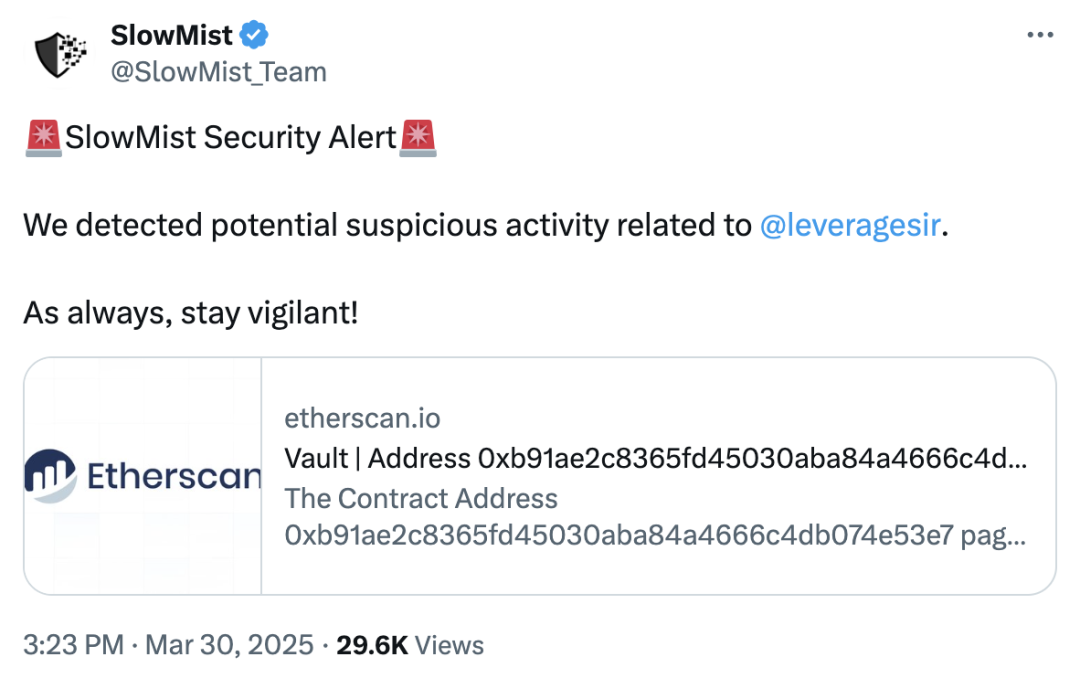
Task: Click the Etherscan circular chart logo icon
Action: pyautogui.click(x=50, y=476)
